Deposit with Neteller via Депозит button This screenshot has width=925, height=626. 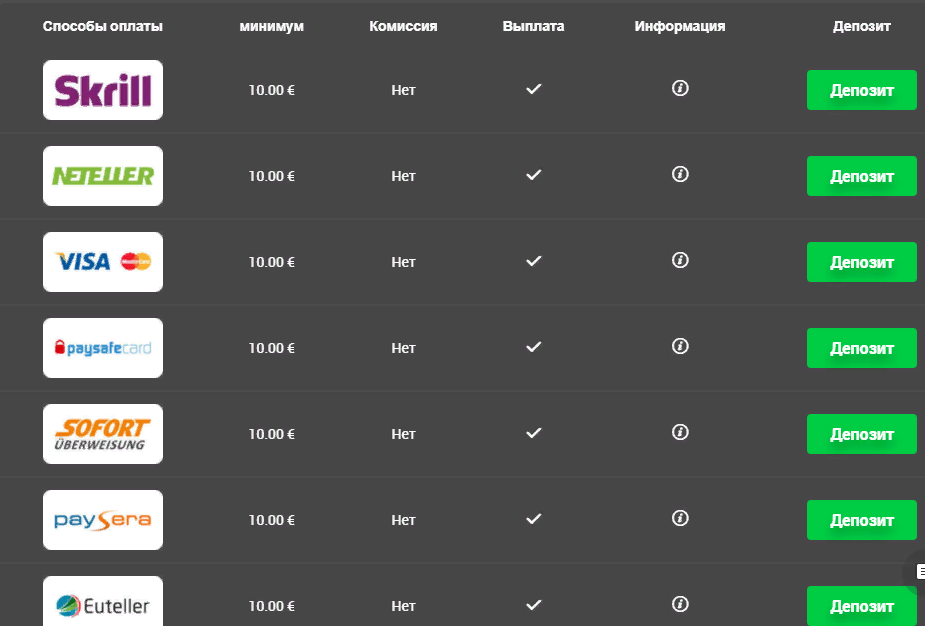point(861,176)
